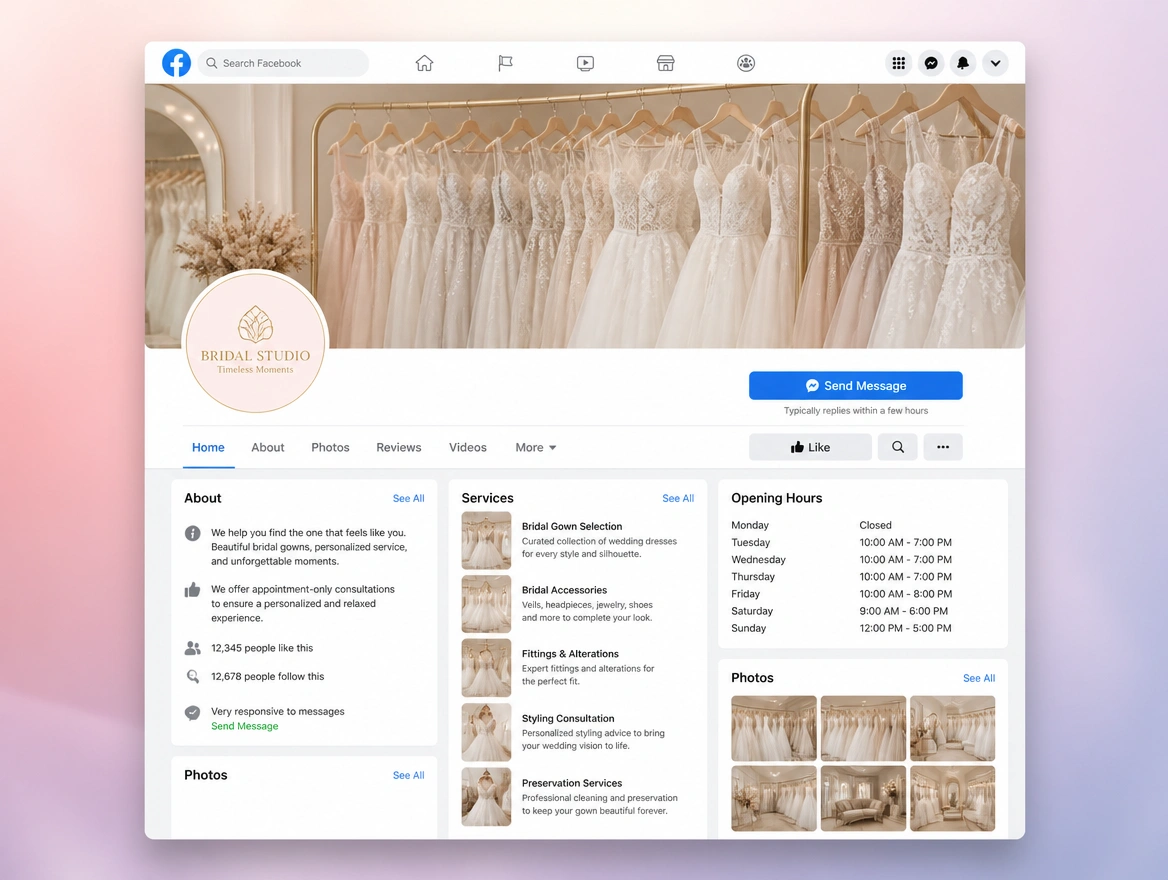The width and height of the screenshot is (1168, 880).
Task: Click See All in the Services card
Action: click(678, 498)
